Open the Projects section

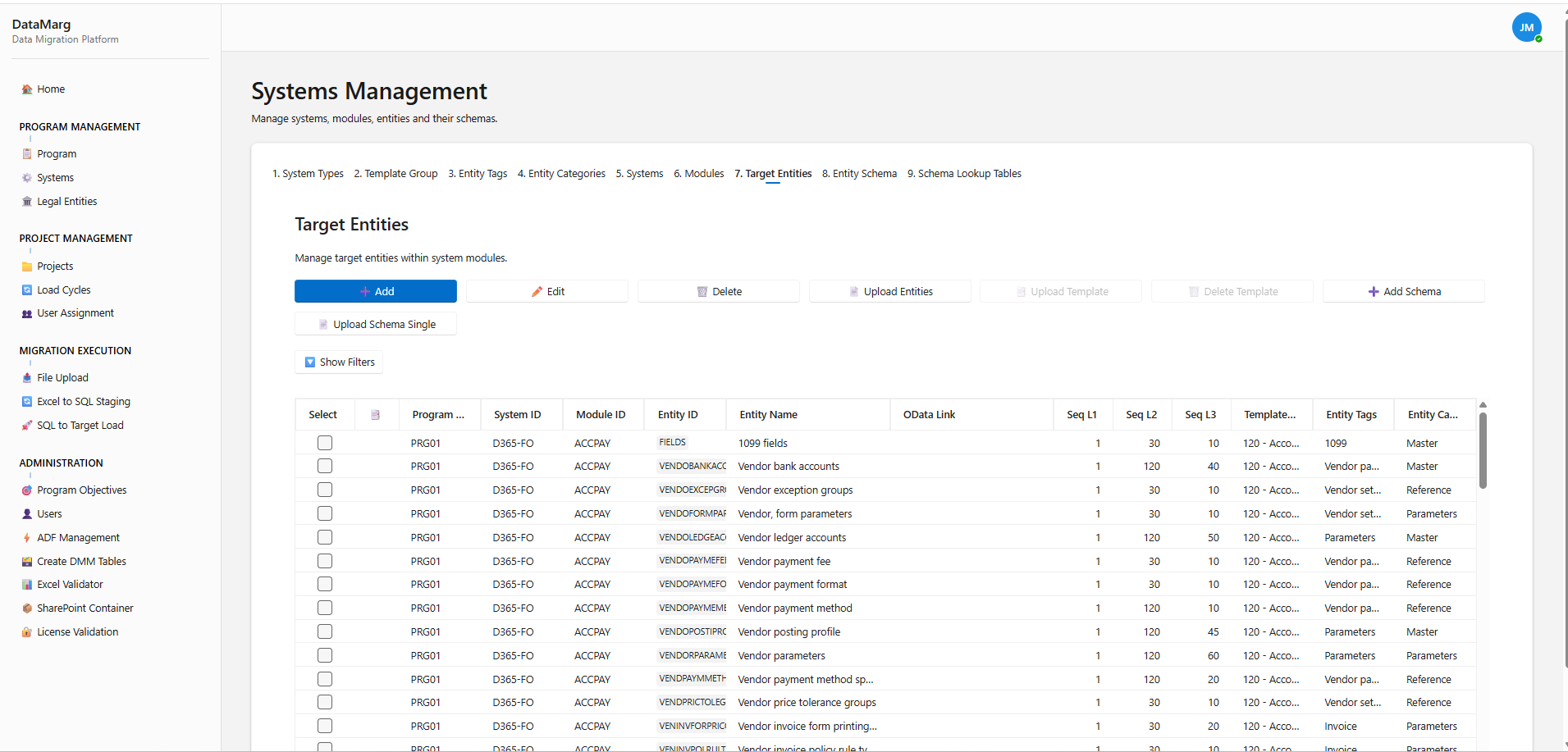55,266
